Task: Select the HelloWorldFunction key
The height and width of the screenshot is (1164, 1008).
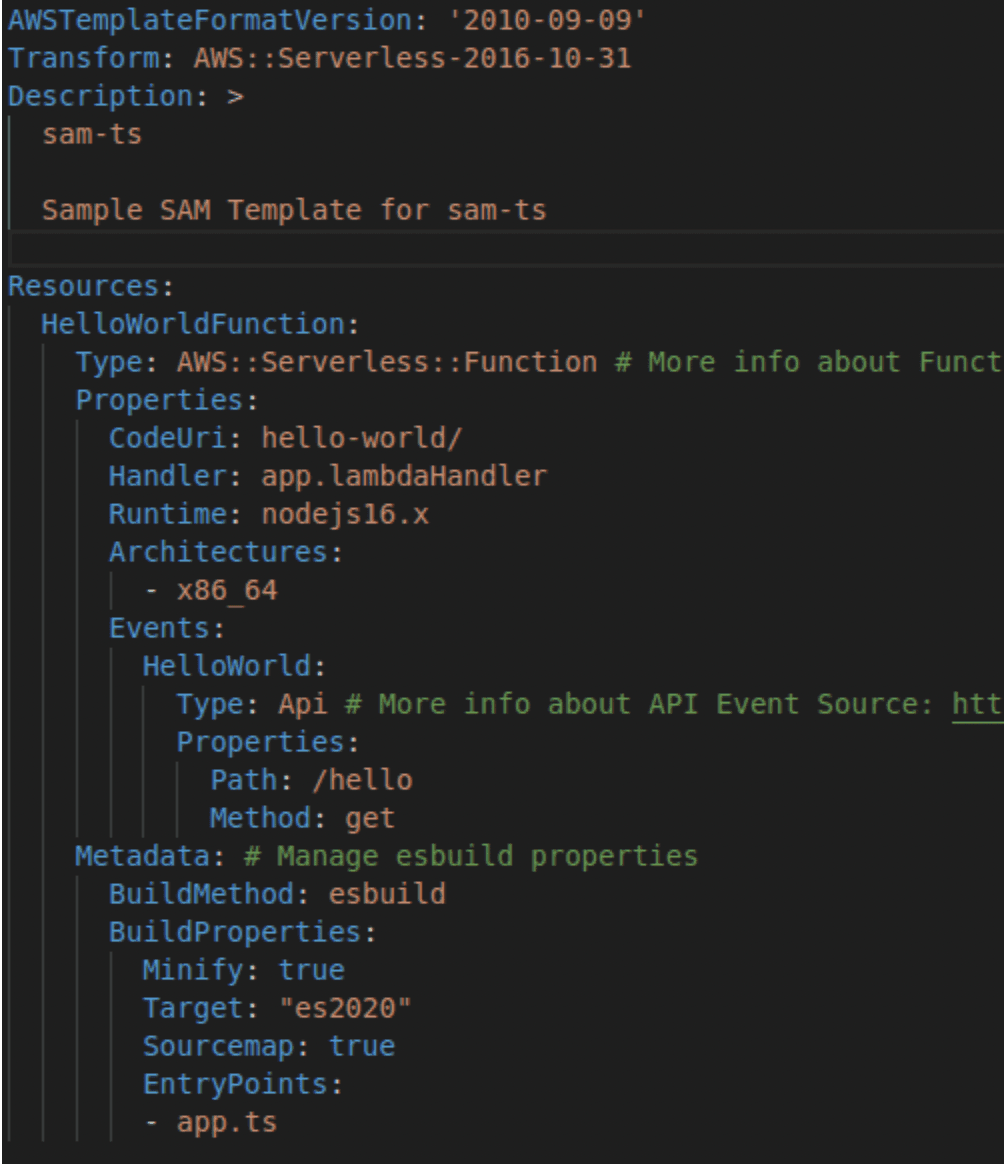Action: pyautogui.click(x=193, y=324)
